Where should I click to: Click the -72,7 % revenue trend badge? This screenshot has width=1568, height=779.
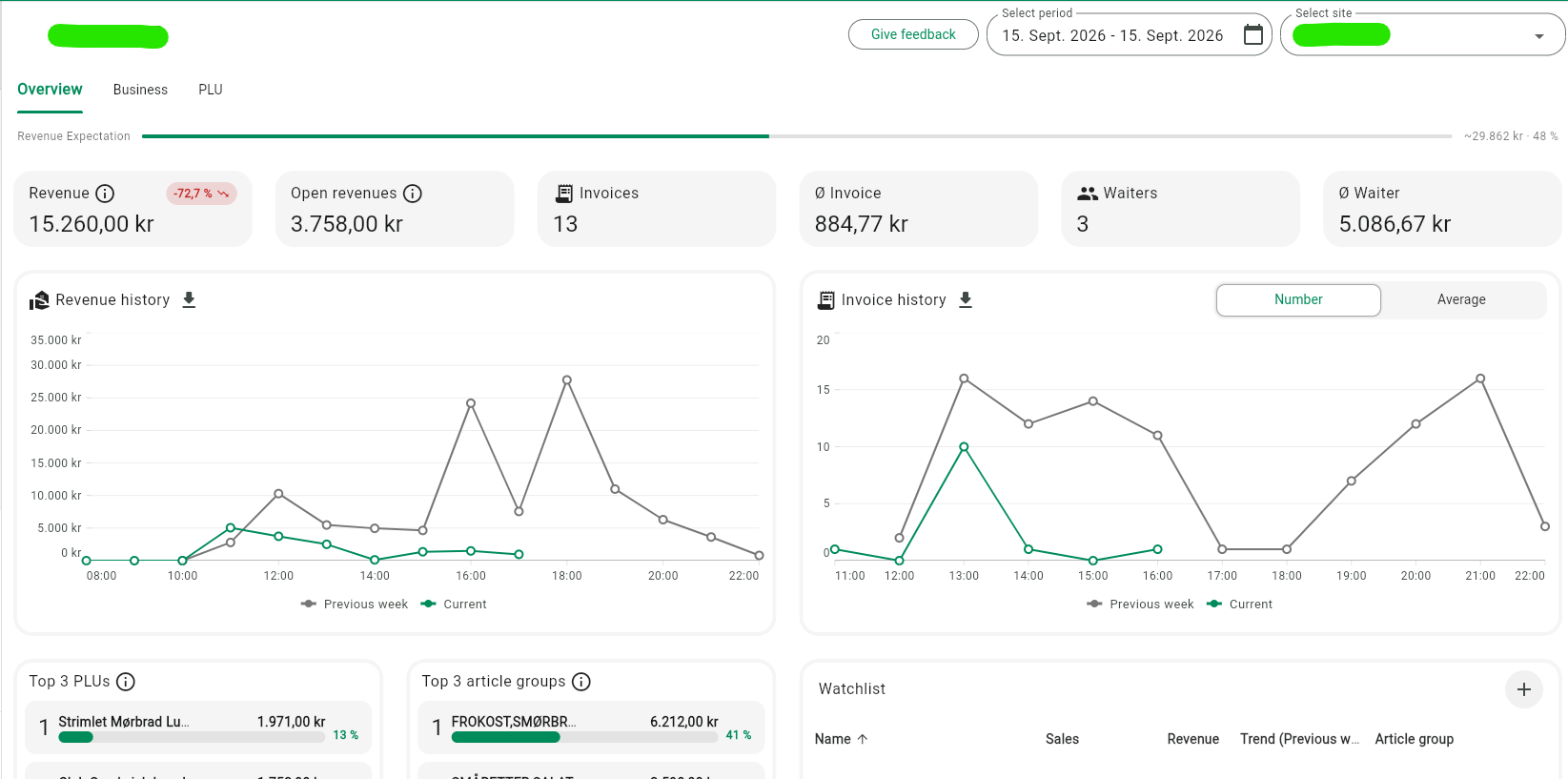click(201, 194)
